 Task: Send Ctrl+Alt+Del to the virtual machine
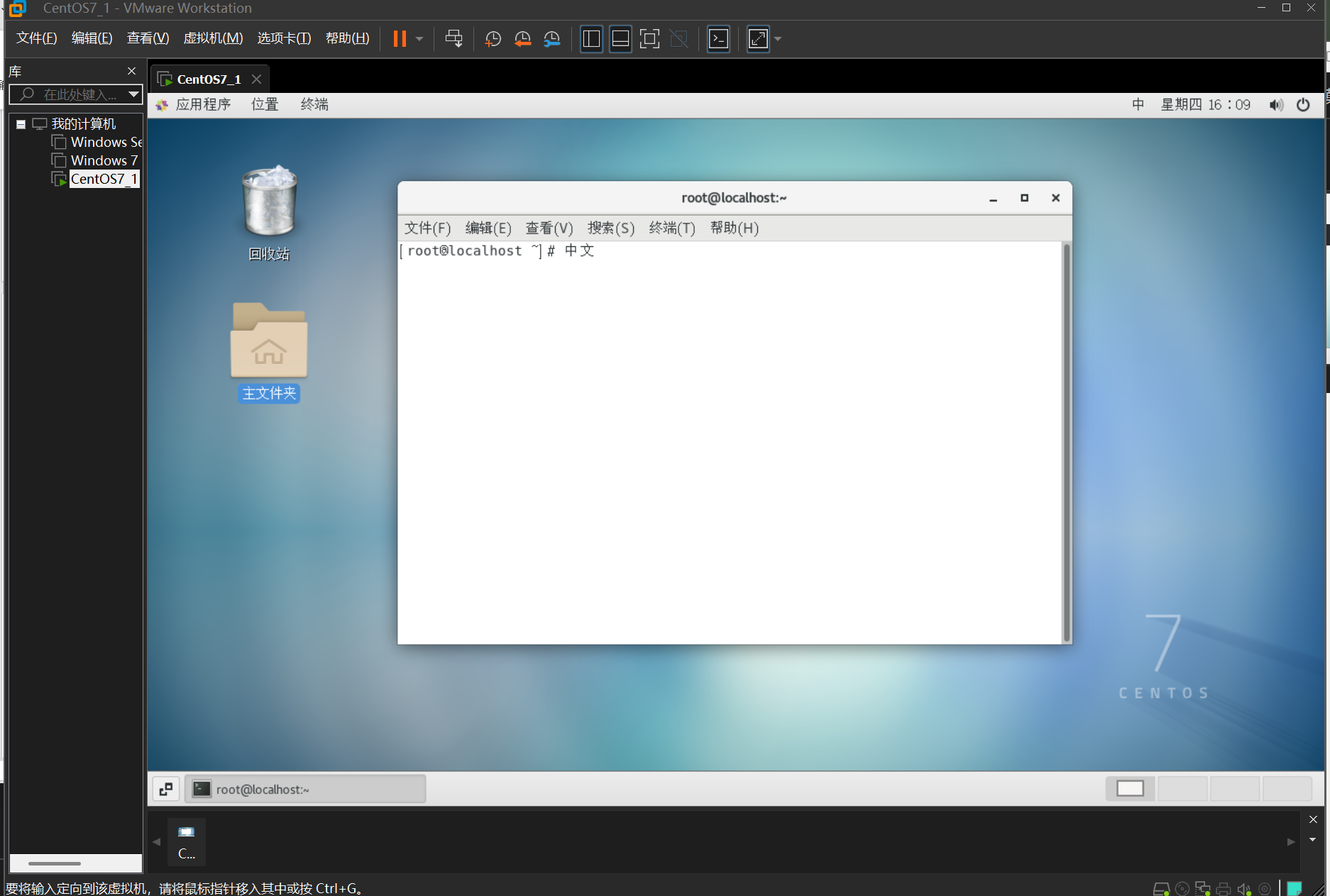[x=454, y=38]
